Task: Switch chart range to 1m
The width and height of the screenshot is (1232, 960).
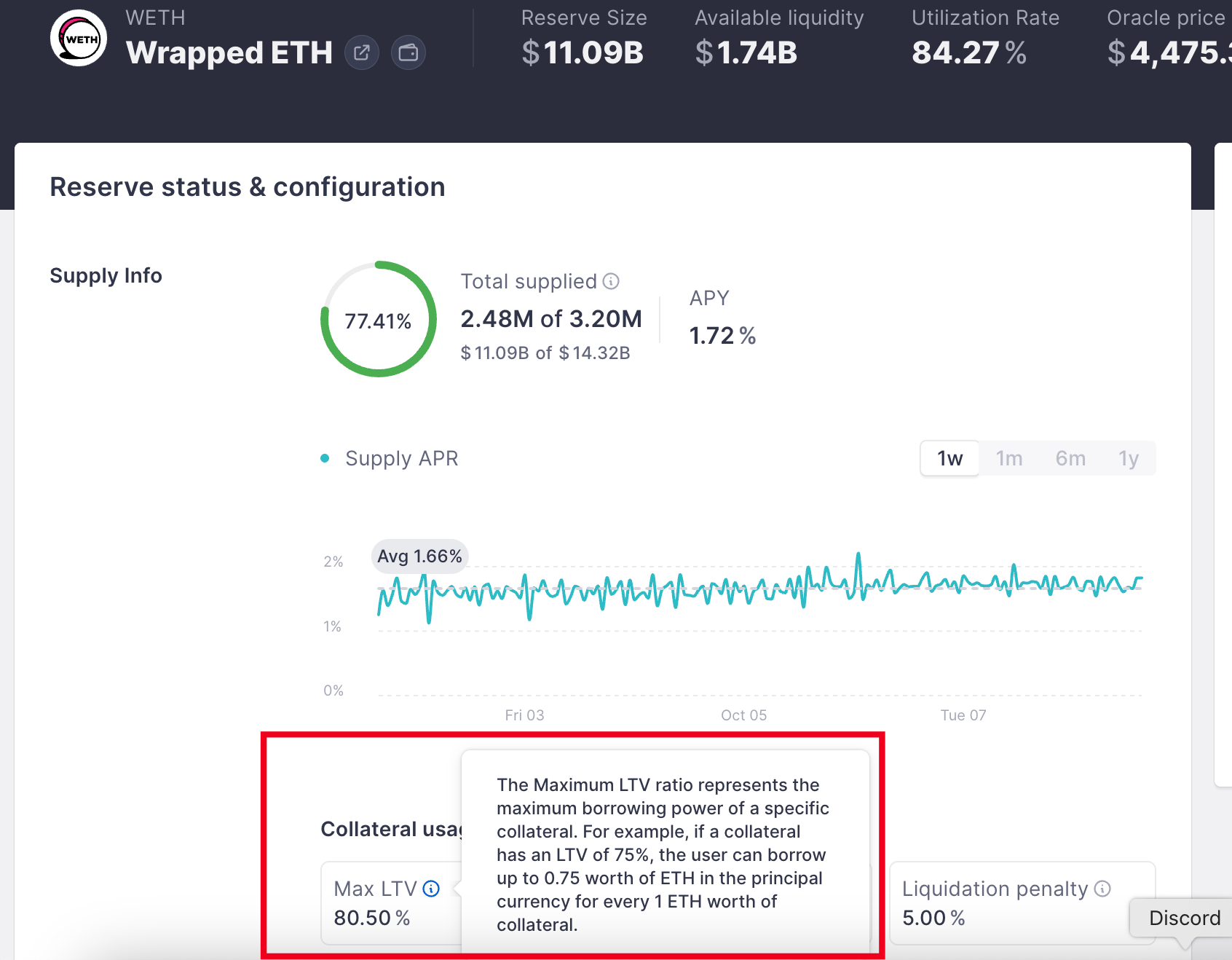Action: coord(1009,458)
